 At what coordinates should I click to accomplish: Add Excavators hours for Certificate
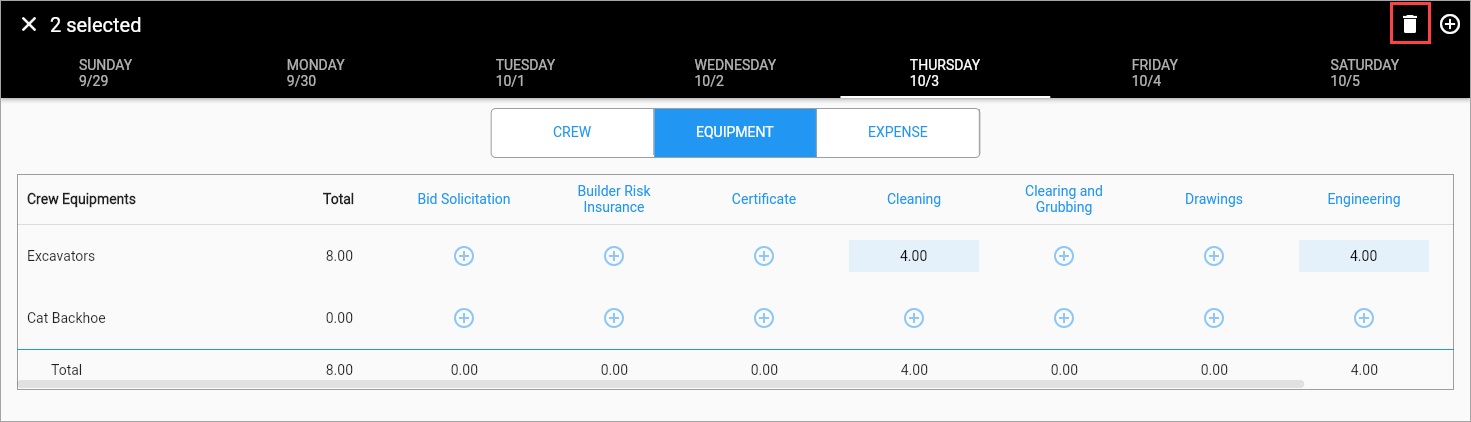pos(764,256)
